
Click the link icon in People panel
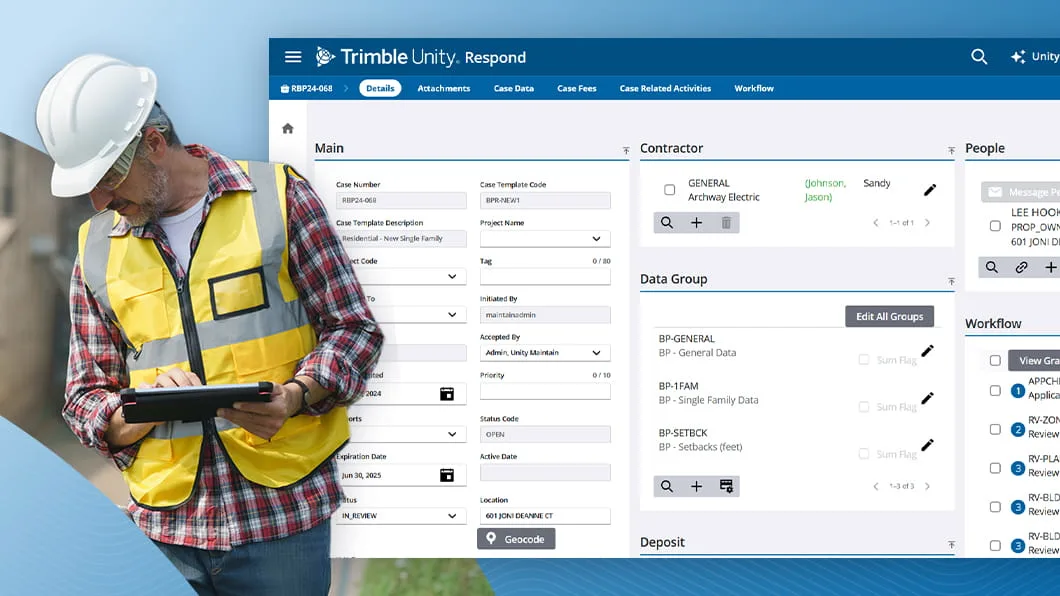[x=1021, y=268]
